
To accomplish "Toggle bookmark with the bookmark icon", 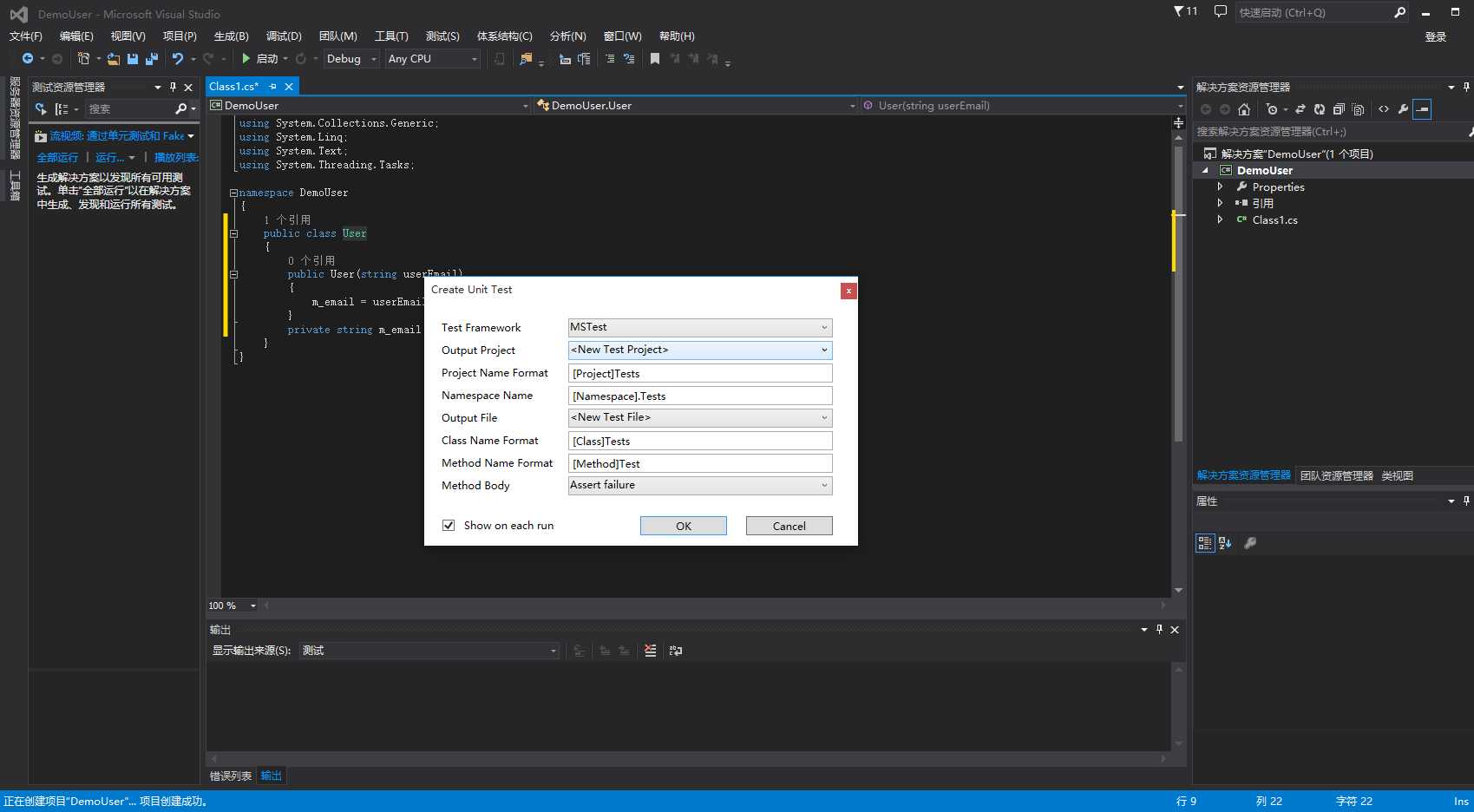I will [655, 58].
